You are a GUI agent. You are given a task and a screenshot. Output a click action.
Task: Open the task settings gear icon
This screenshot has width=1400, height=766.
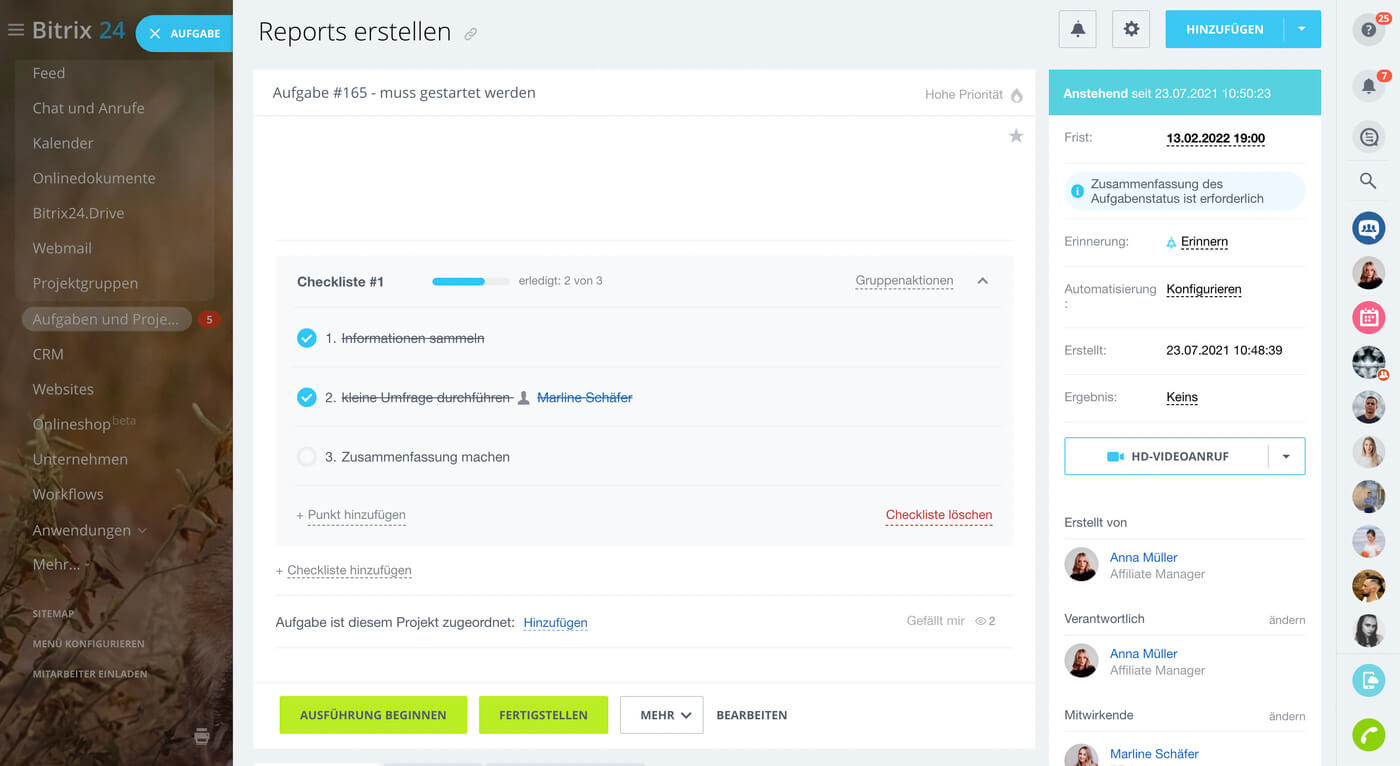1131,29
